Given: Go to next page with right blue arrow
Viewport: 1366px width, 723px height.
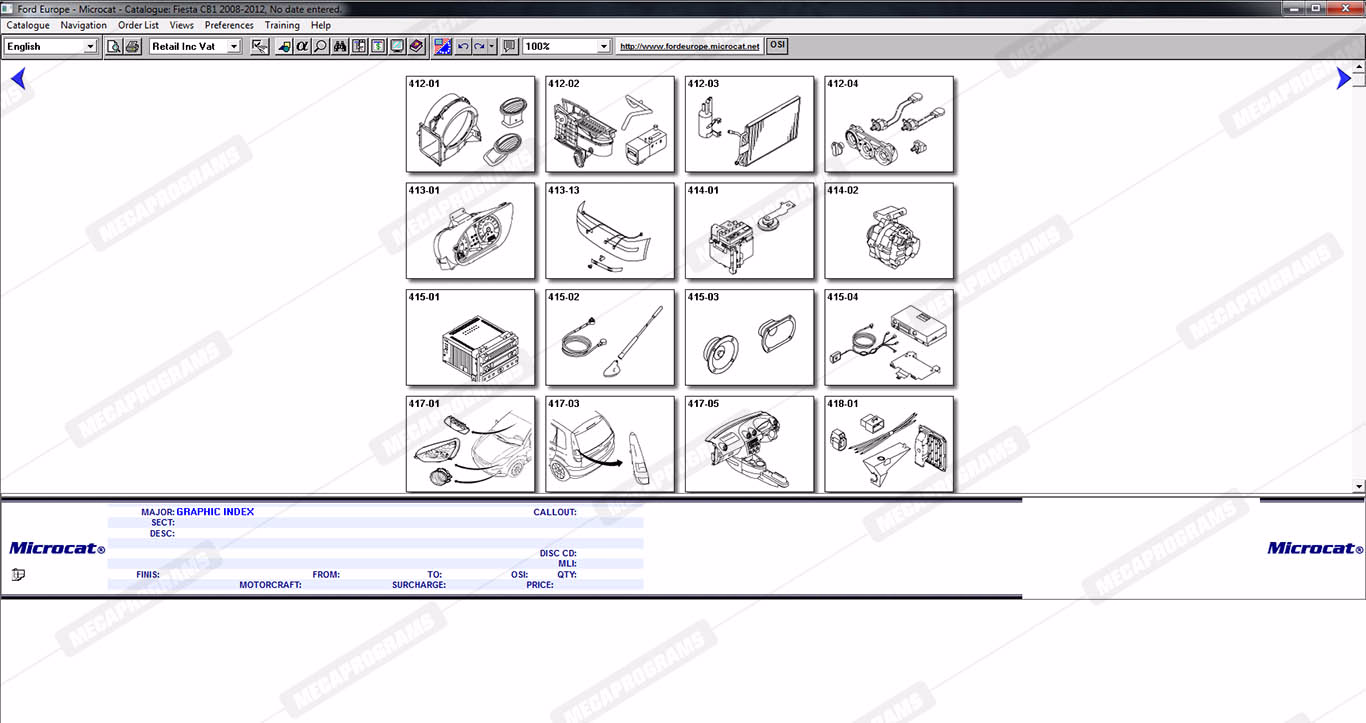Looking at the screenshot, I should [x=1343, y=79].
